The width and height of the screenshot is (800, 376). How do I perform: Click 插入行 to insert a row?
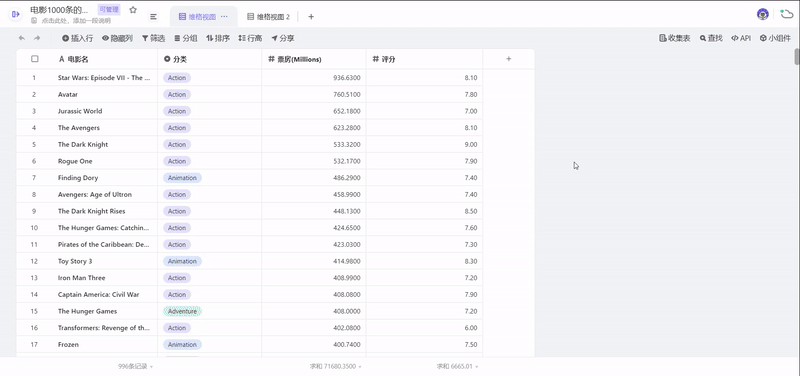(78, 38)
